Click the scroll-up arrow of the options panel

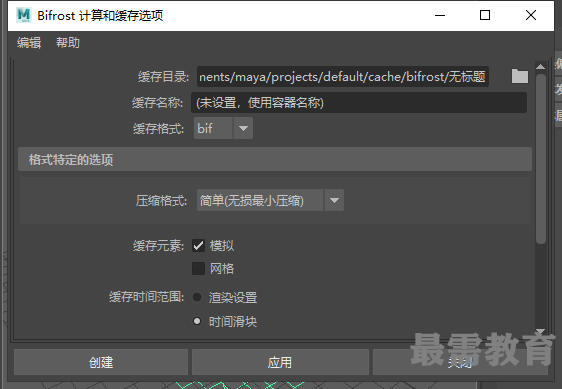pos(540,67)
